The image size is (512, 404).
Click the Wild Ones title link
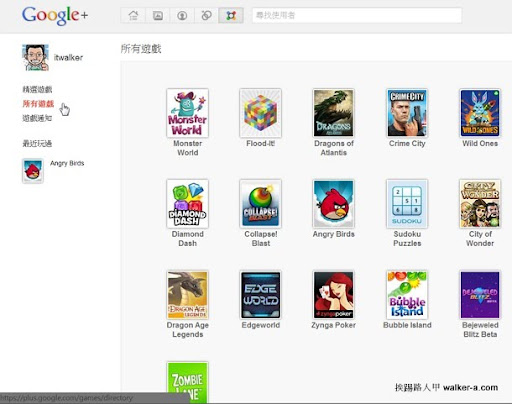point(480,143)
